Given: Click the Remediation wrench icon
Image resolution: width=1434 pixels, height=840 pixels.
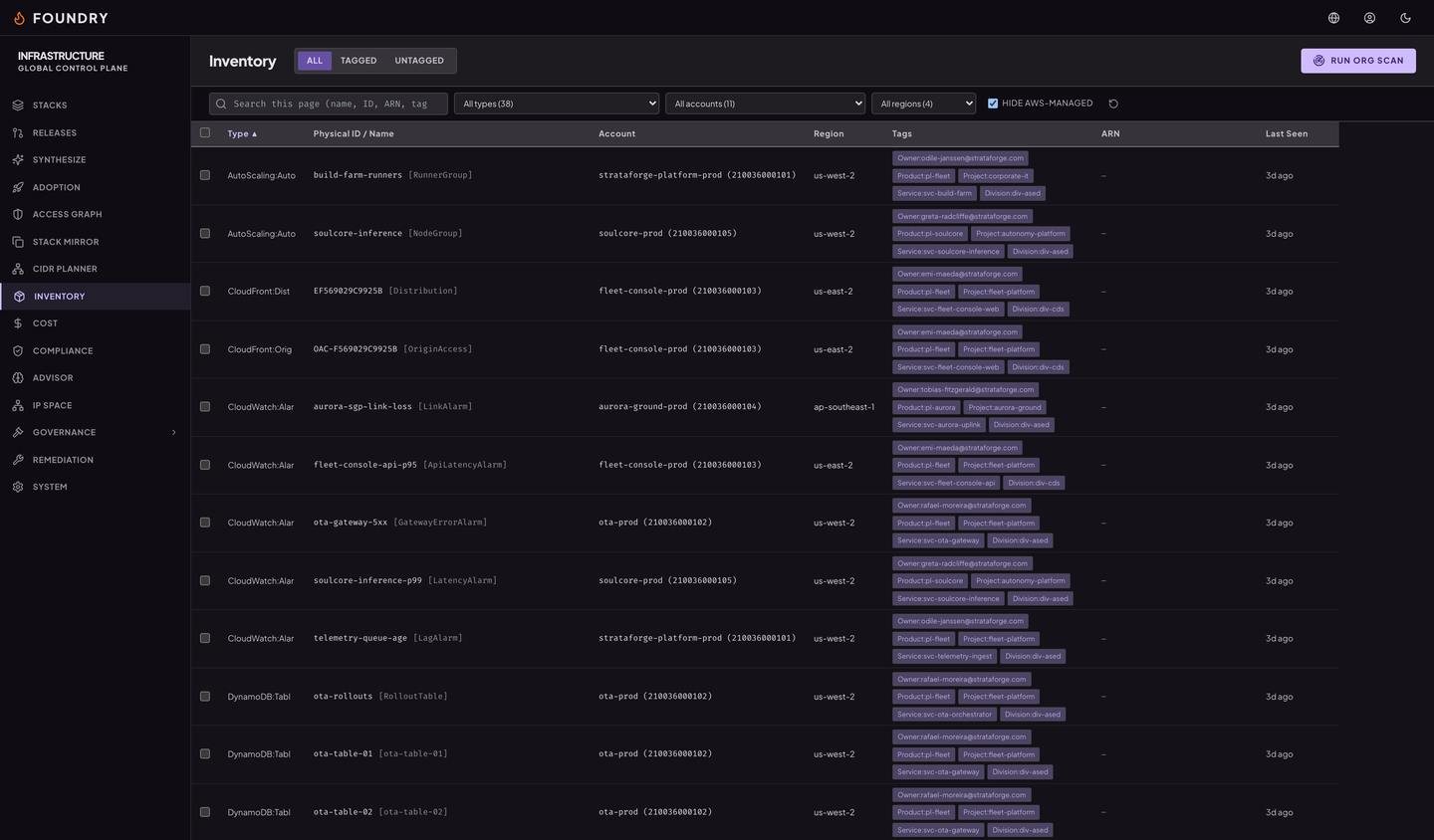Looking at the screenshot, I should coord(18,460).
